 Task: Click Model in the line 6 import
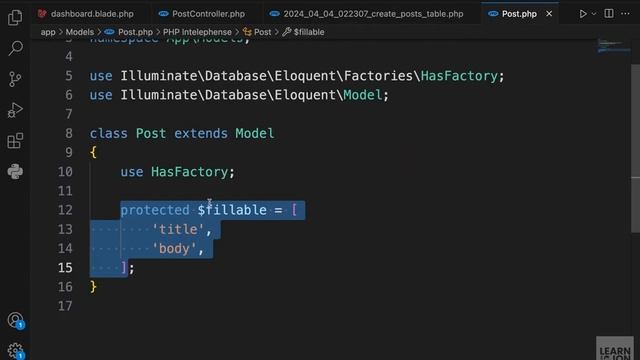(362, 95)
